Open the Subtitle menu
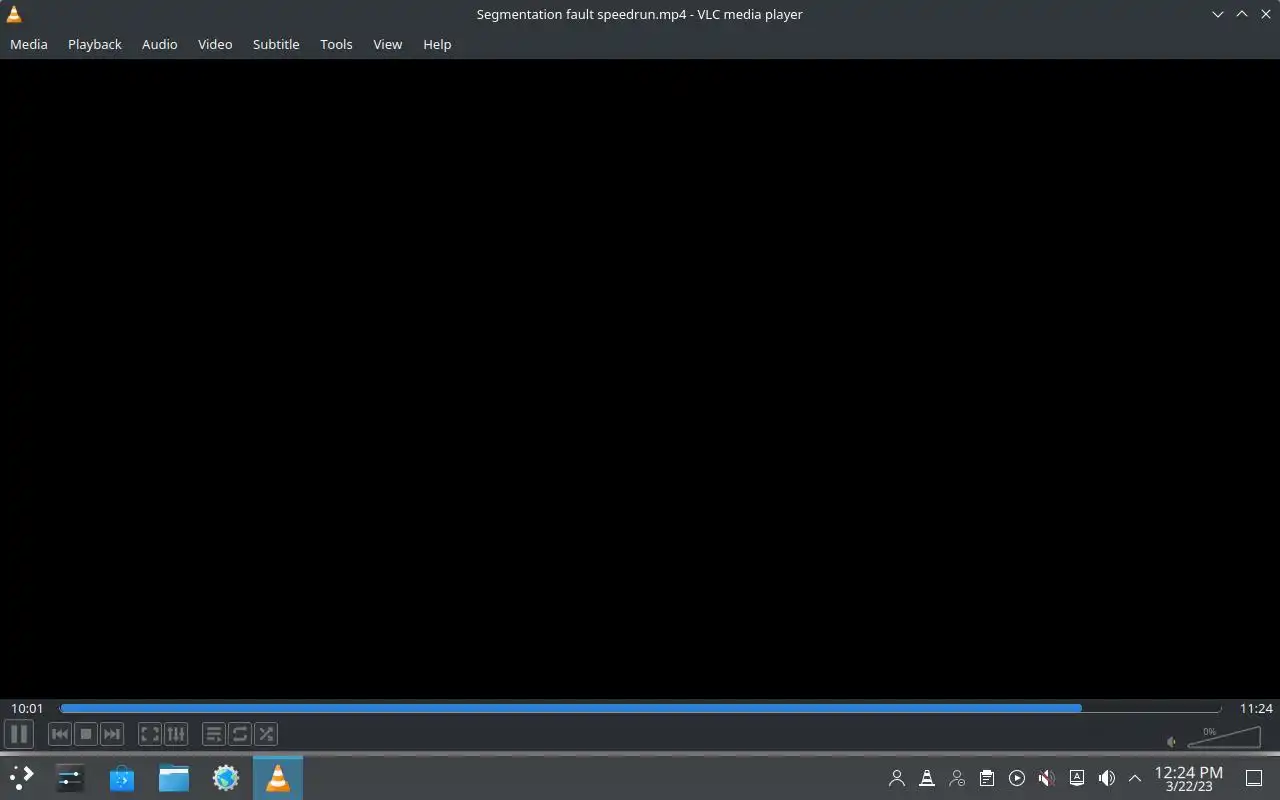This screenshot has width=1280, height=800. [276, 44]
